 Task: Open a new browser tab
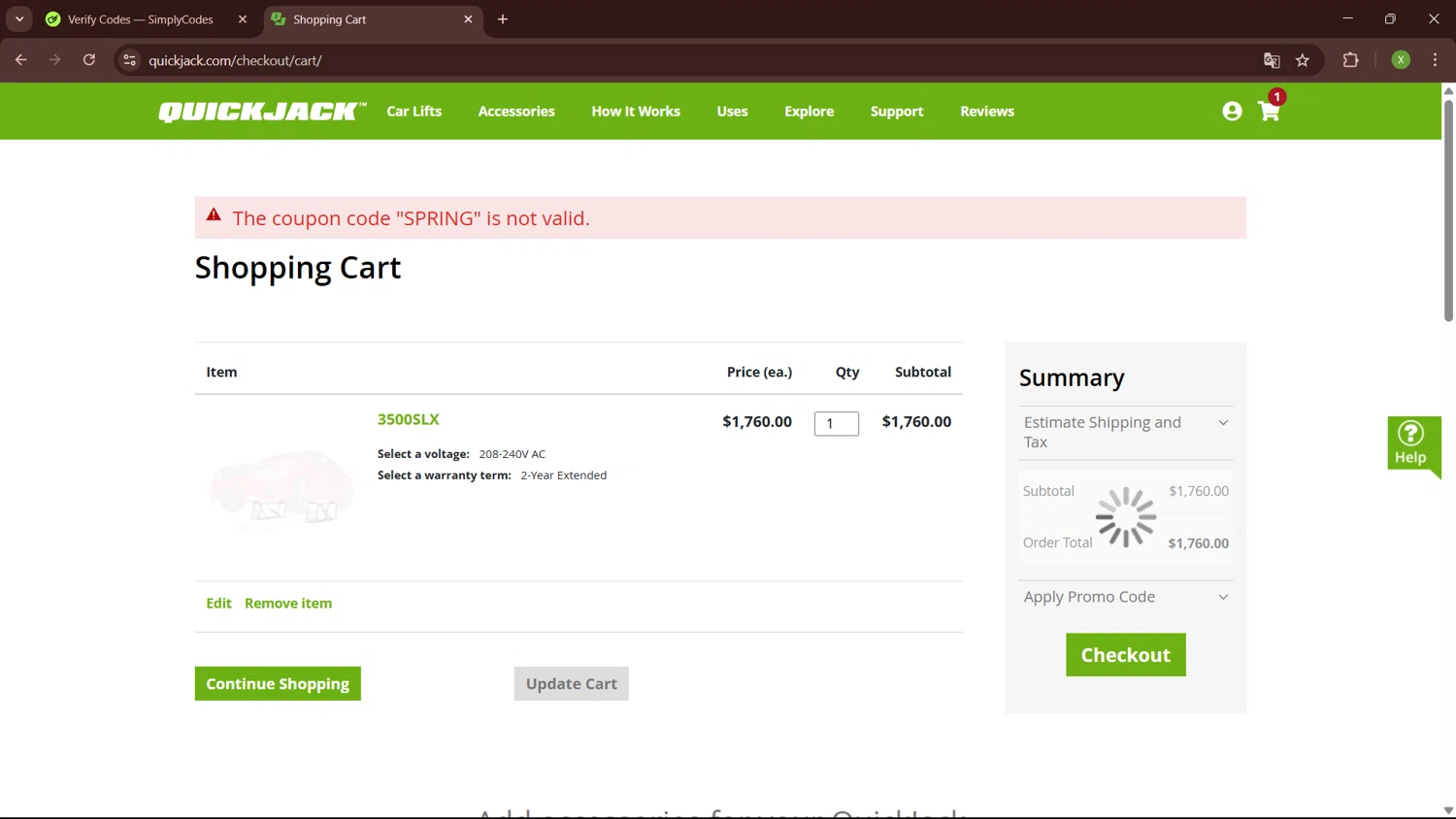click(x=503, y=19)
